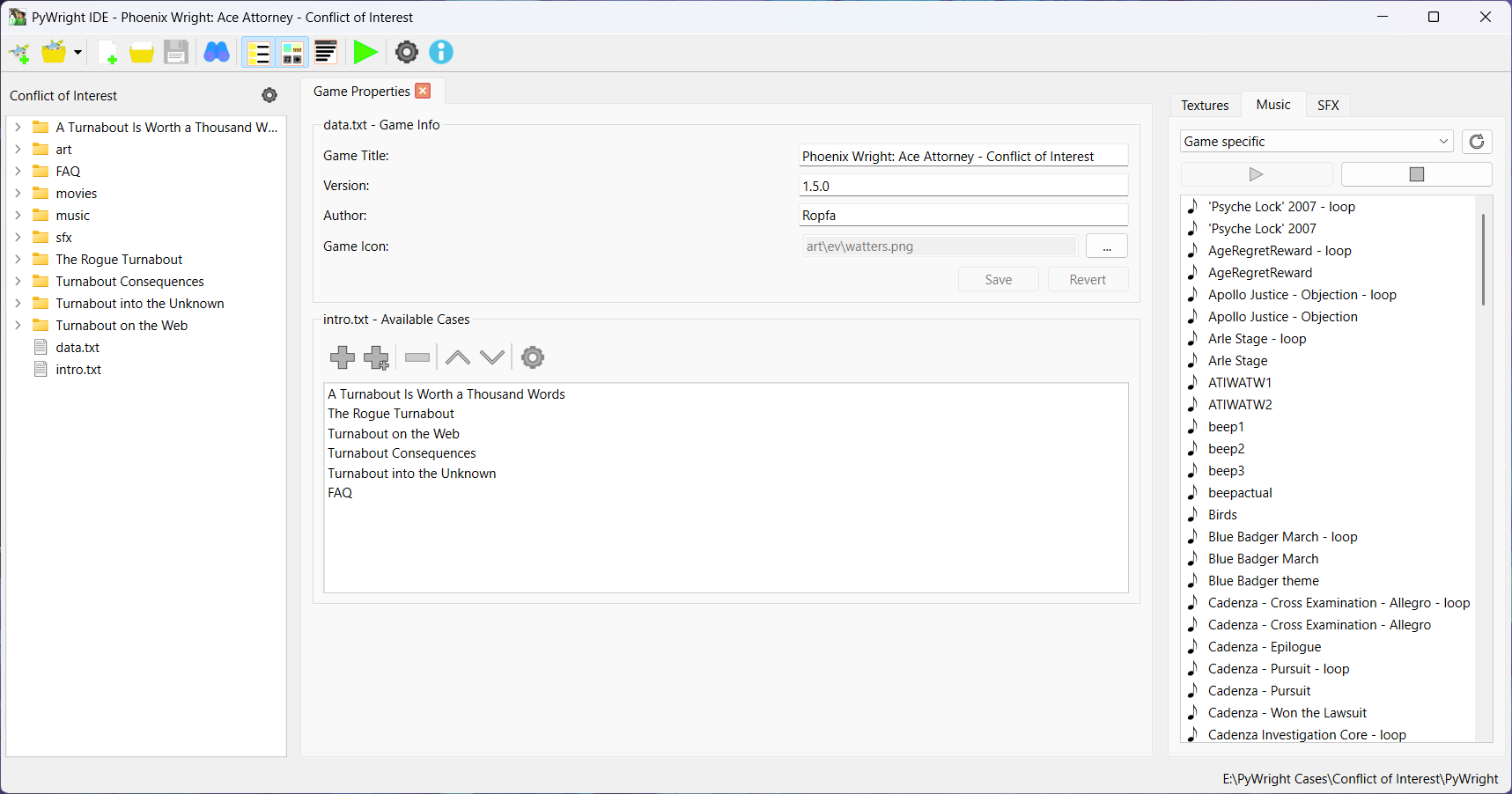Open case settings gear in Available Cases
Image resolution: width=1512 pixels, height=794 pixels.
tap(533, 357)
